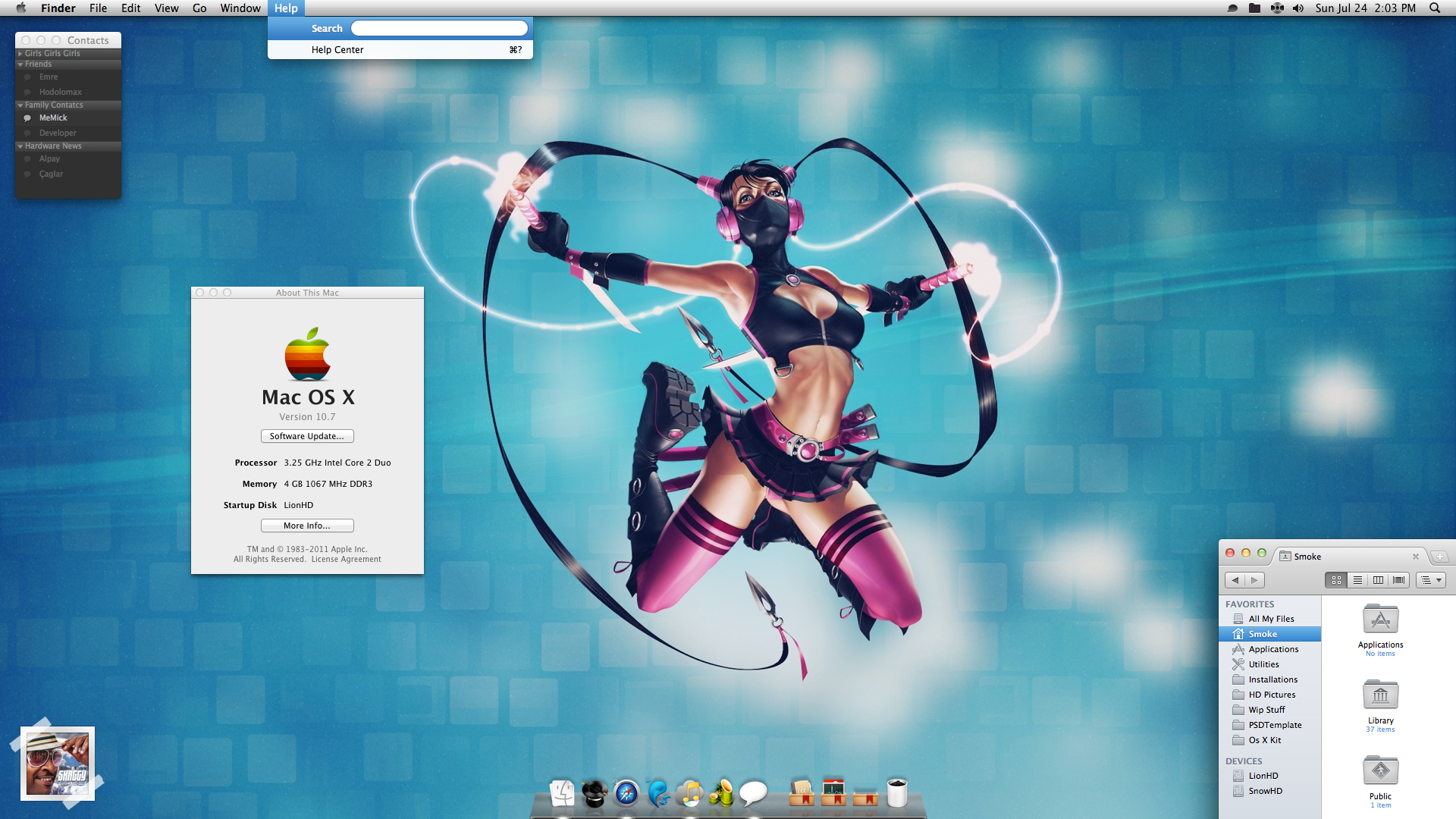This screenshot has height=819, width=1456.
Task: Close the Smoke tab
Action: pyautogui.click(x=1415, y=557)
